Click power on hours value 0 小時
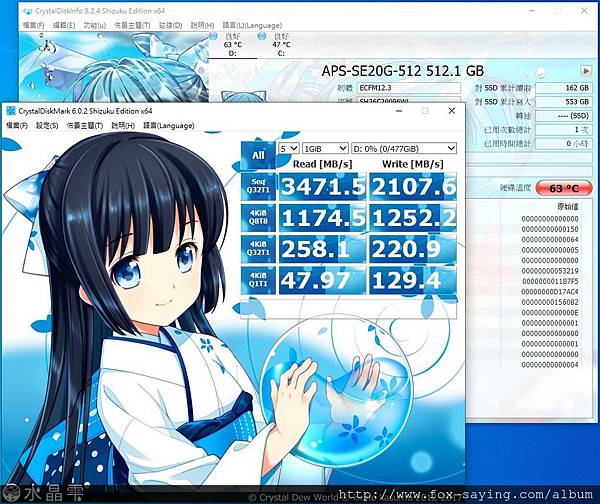Image resolution: width=600 pixels, height=504 pixels. [563, 144]
